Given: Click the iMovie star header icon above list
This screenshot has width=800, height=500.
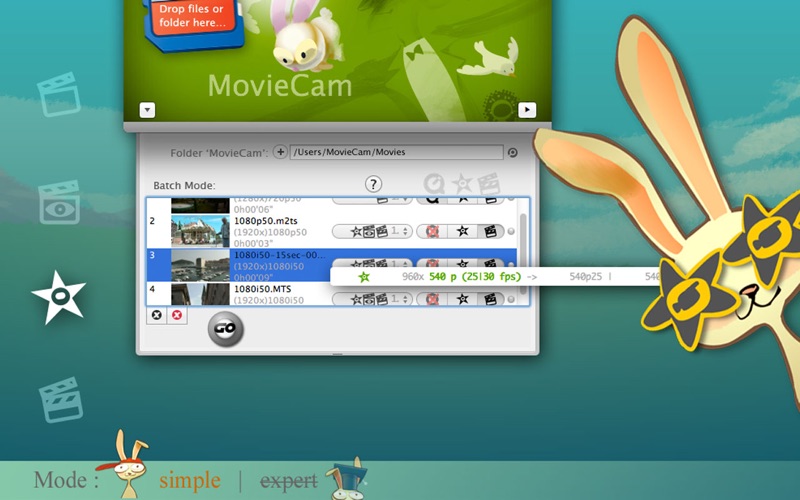Looking at the screenshot, I should (x=462, y=184).
